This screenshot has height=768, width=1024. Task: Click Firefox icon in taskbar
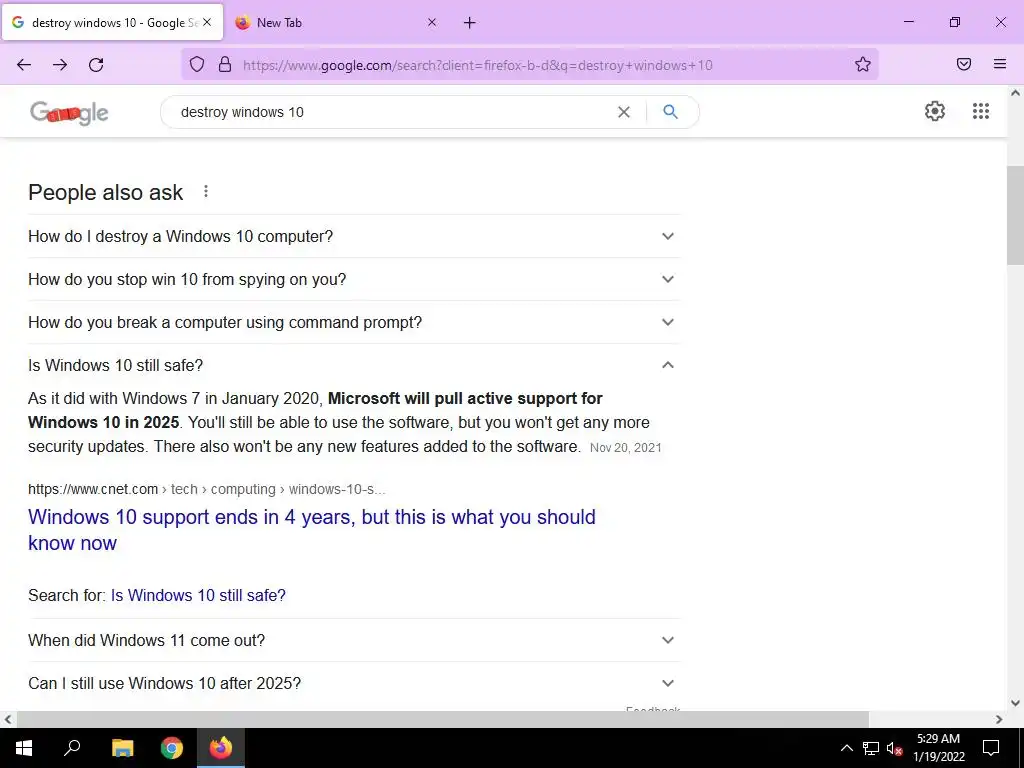[221, 748]
